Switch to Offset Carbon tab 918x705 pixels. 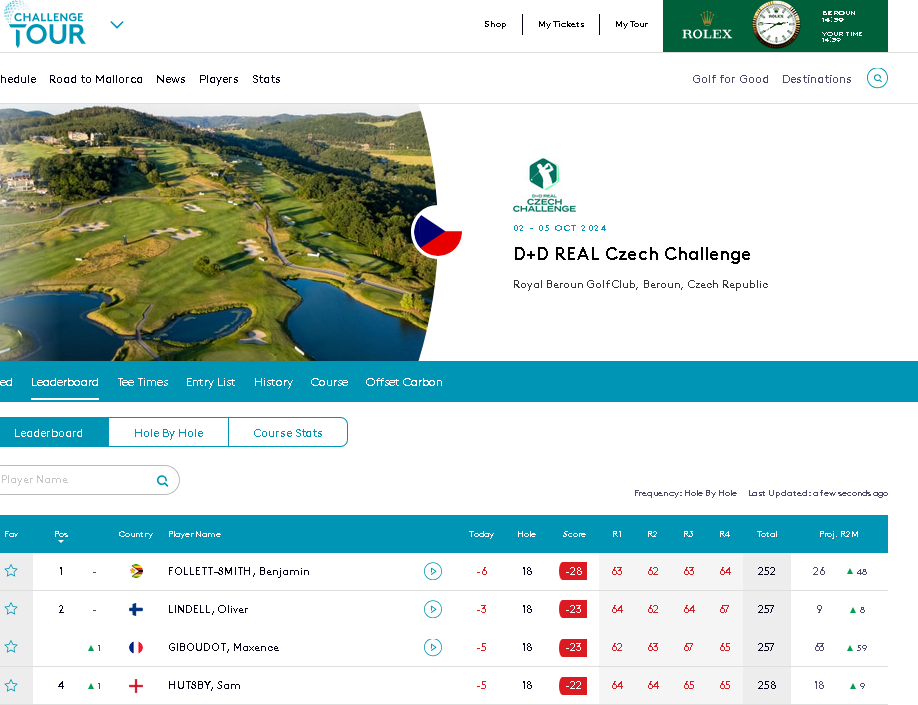pos(403,382)
